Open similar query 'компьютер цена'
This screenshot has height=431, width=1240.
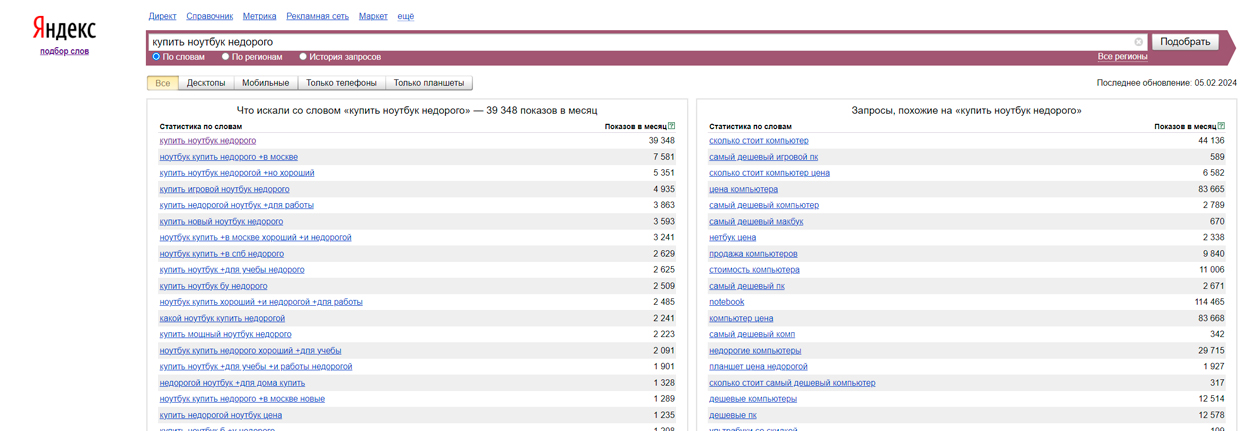(741, 318)
